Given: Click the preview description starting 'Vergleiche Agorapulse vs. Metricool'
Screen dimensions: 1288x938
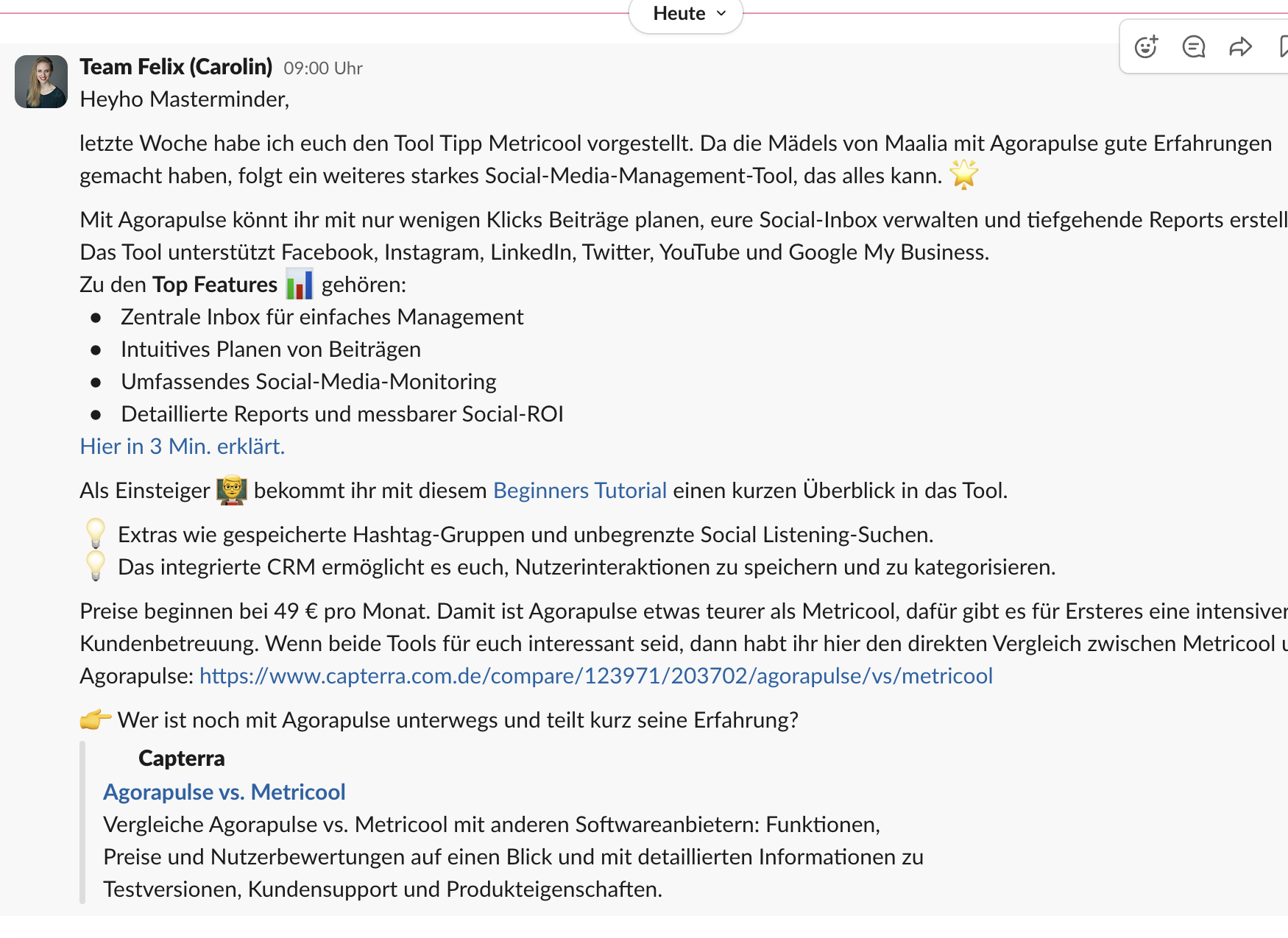Looking at the screenshot, I should click(x=513, y=857).
